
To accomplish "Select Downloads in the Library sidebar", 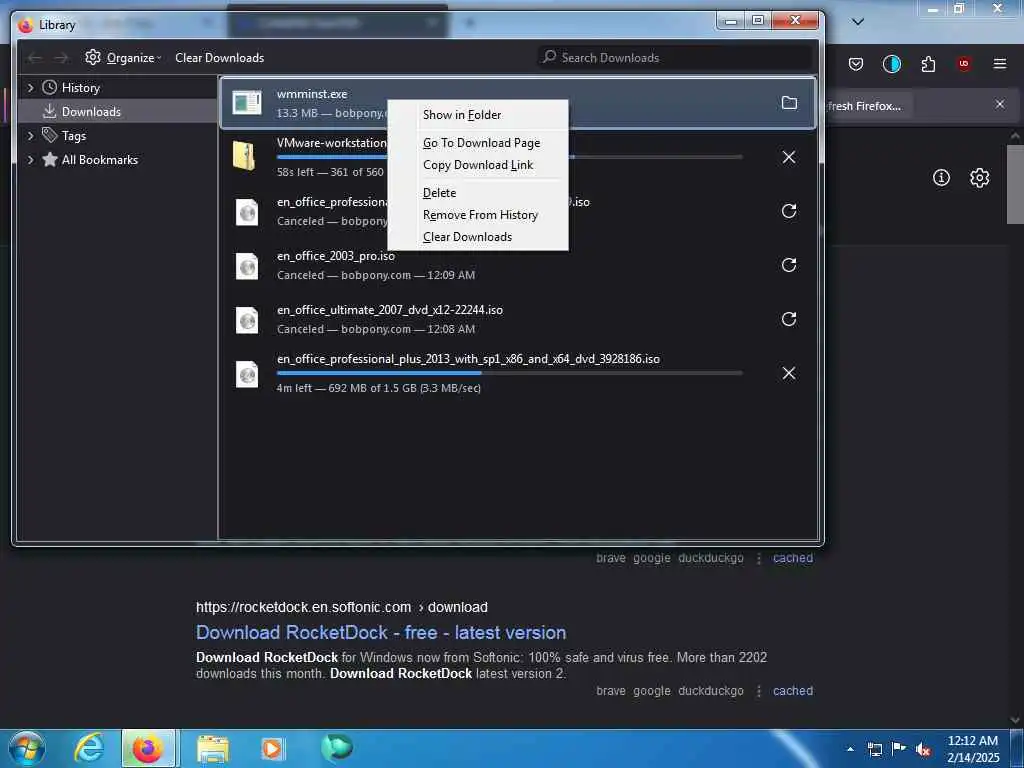I will click(118, 112).
